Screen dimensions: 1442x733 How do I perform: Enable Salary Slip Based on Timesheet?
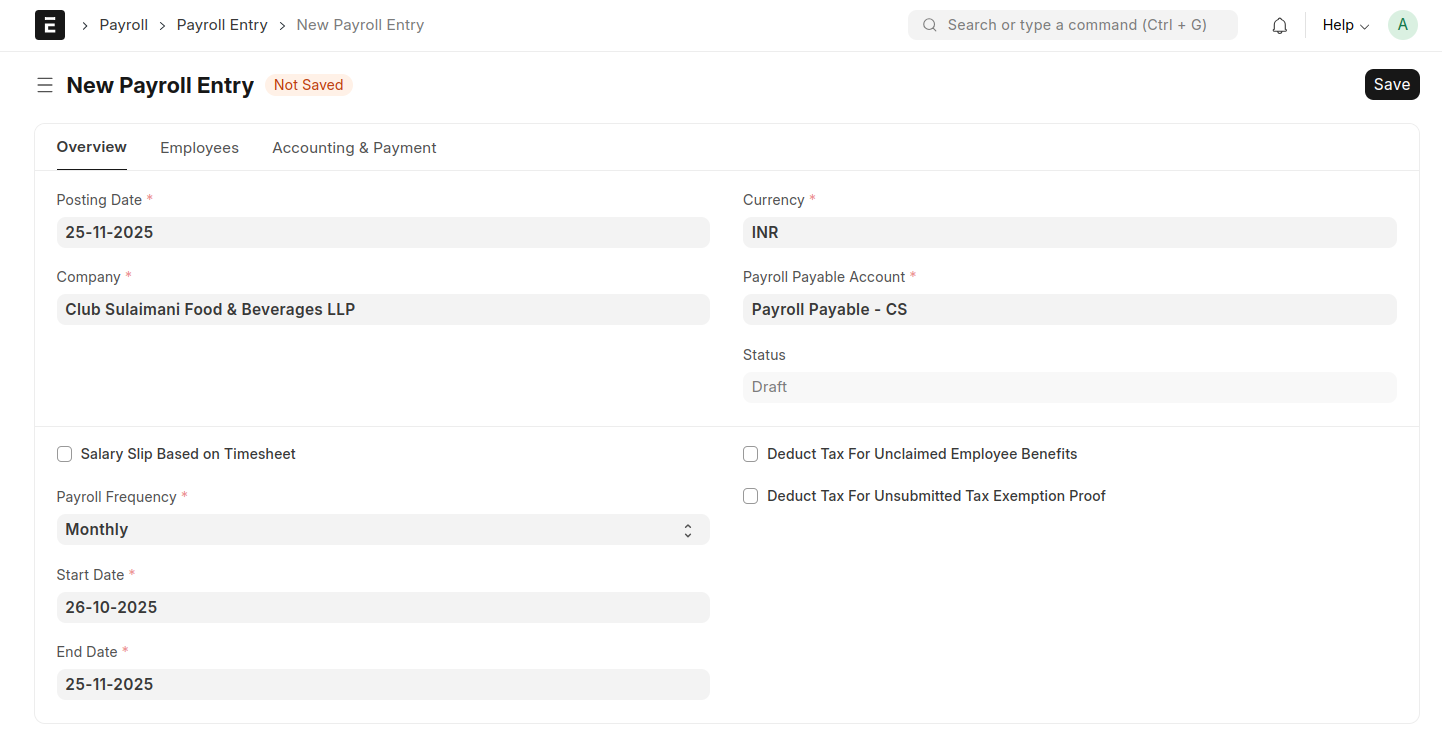click(65, 454)
